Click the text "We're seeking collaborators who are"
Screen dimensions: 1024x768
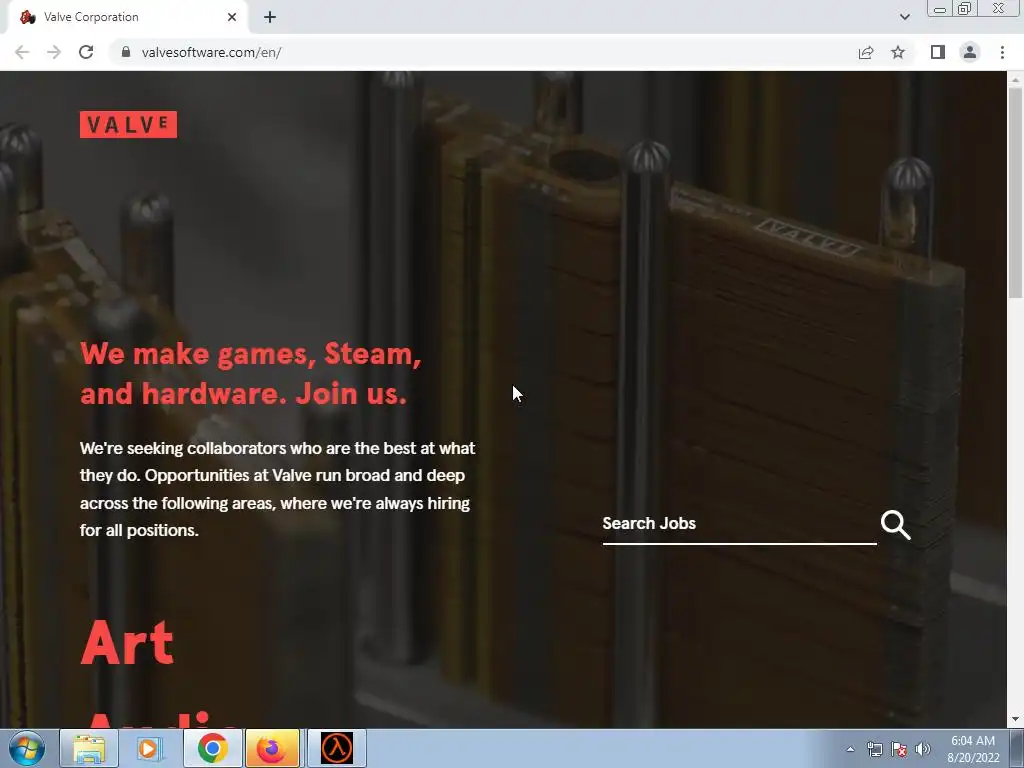coord(215,449)
